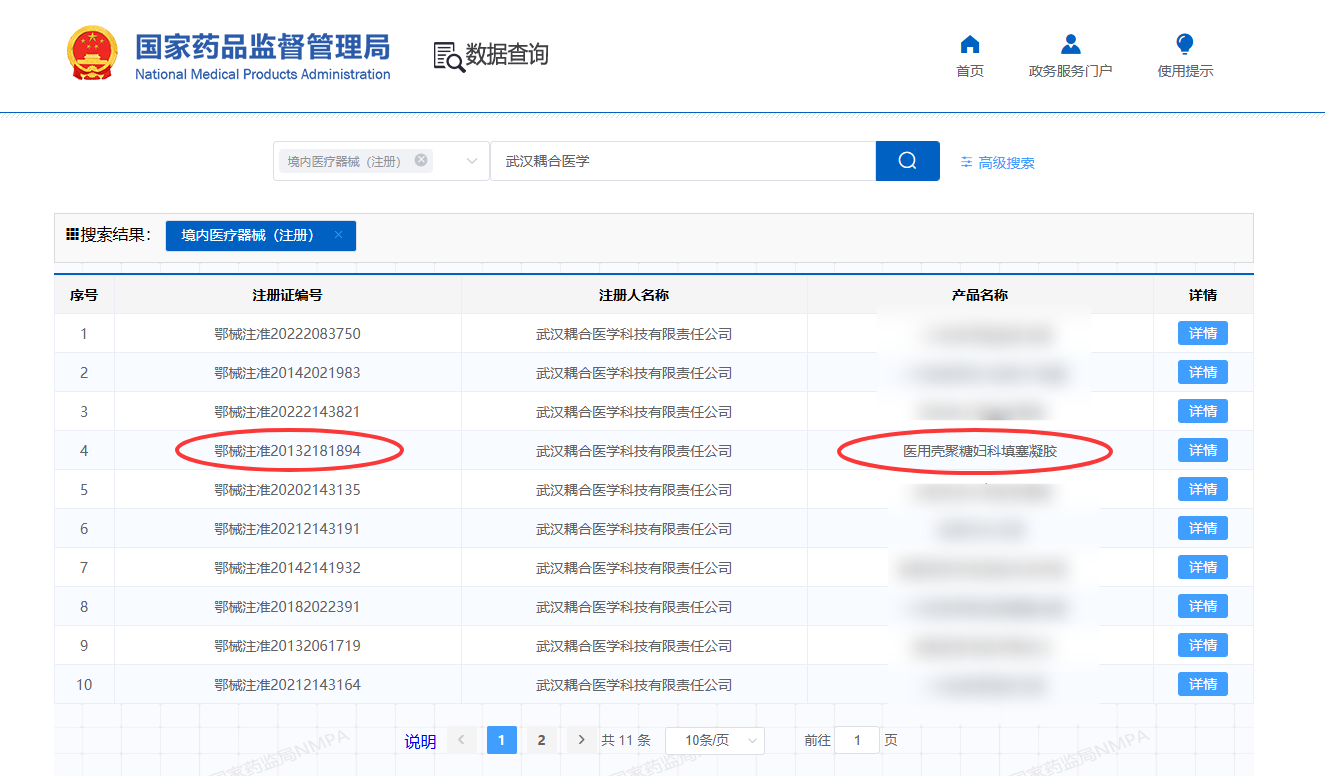
Task: Open the 10条/页 page size dropdown
Action: [x=714, y=741]
